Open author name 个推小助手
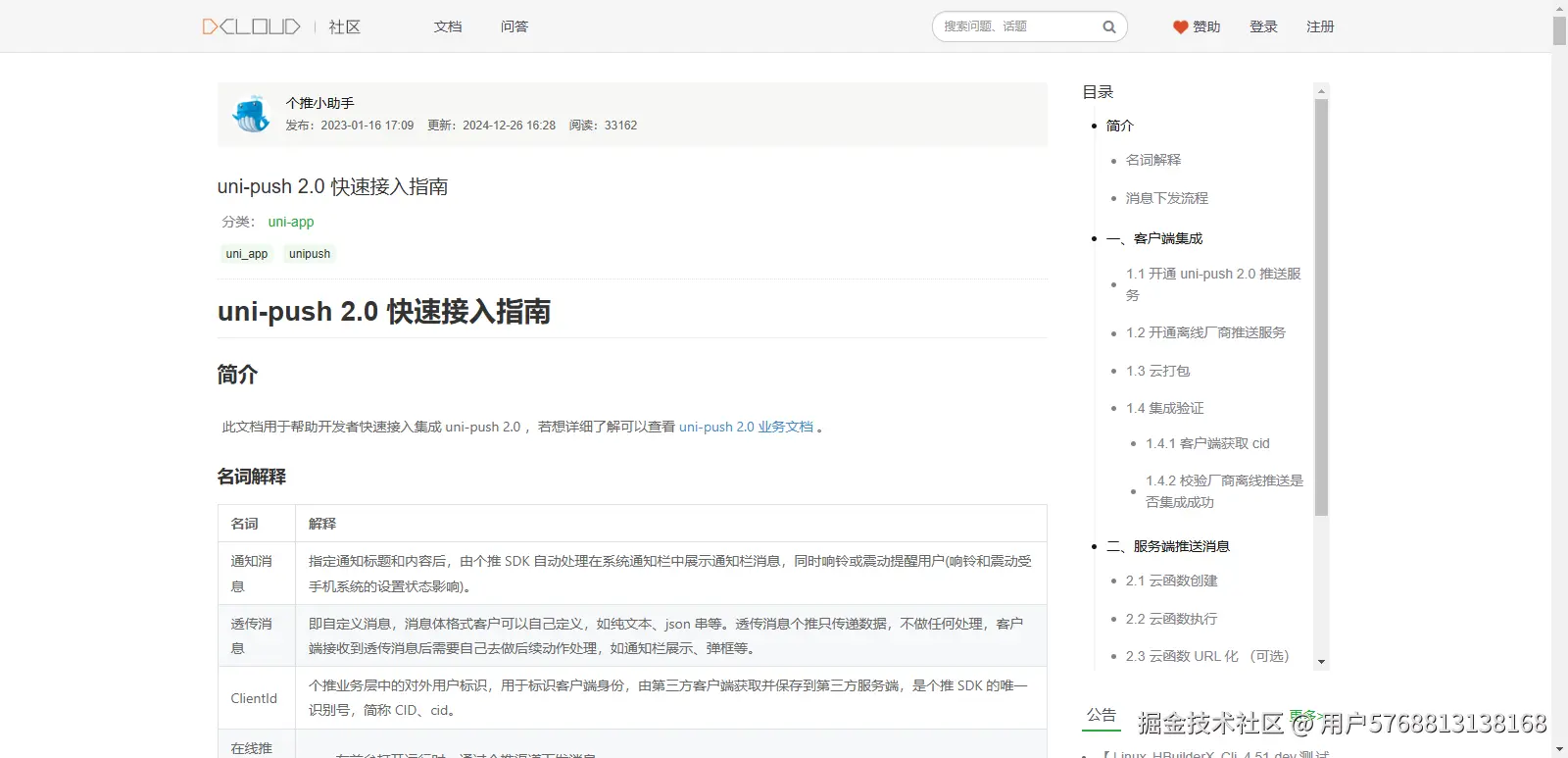1568x758 pixels. pos(319,103)
